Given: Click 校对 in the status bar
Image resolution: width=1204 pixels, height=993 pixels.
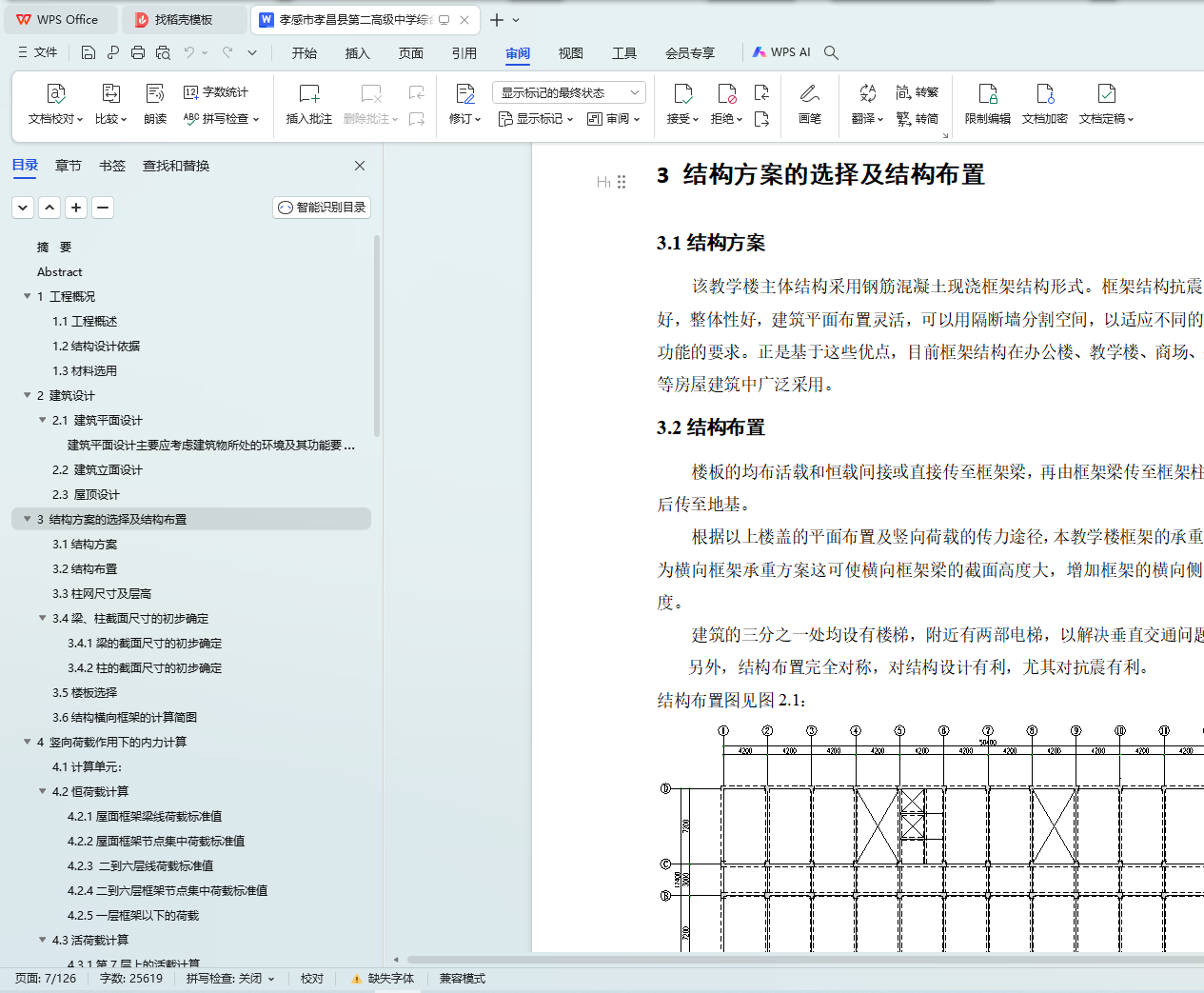Looking at the screenshot, I should pos(312,979).
